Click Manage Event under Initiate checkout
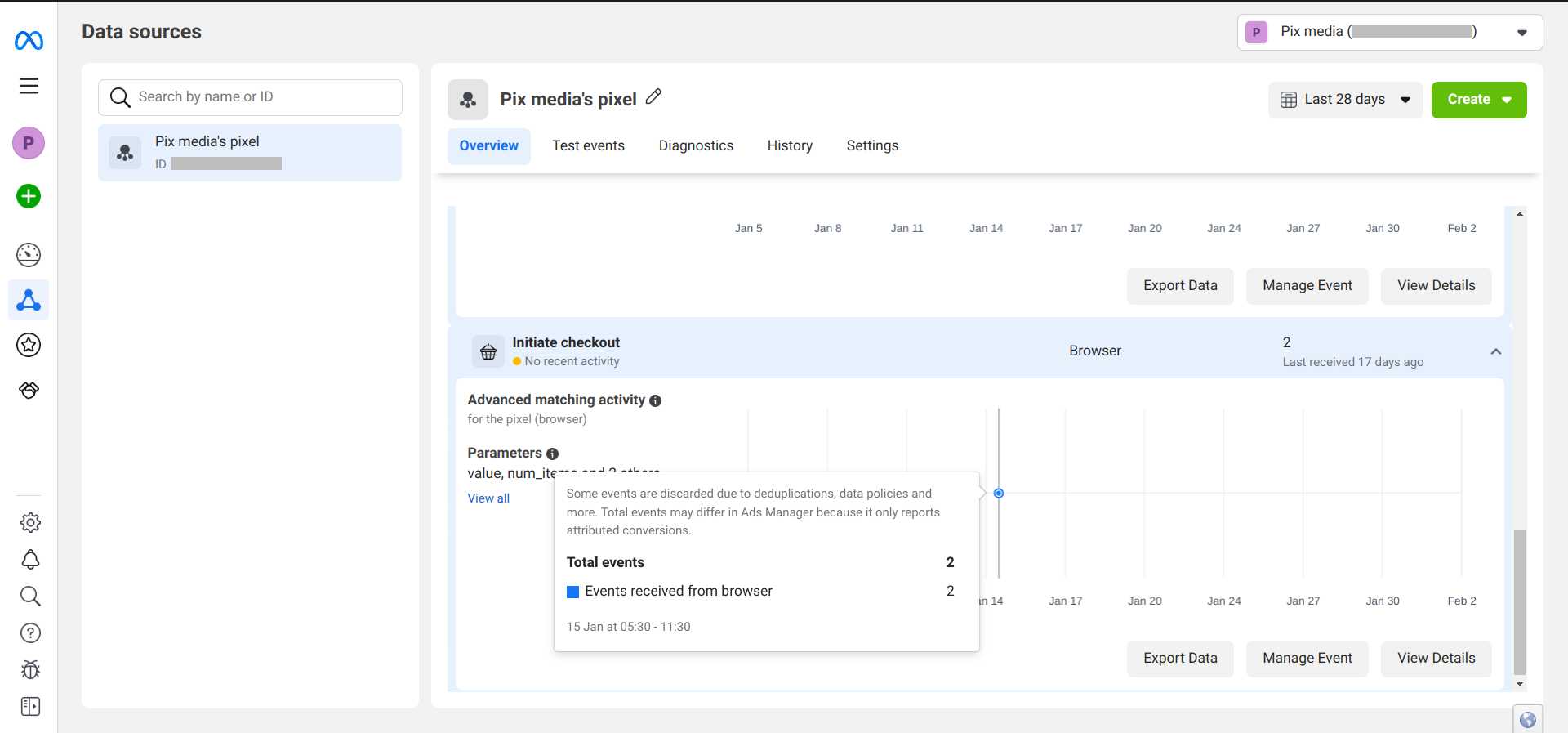The image size is (1568, 733). pyautogui.click(x=1307, y=658)
